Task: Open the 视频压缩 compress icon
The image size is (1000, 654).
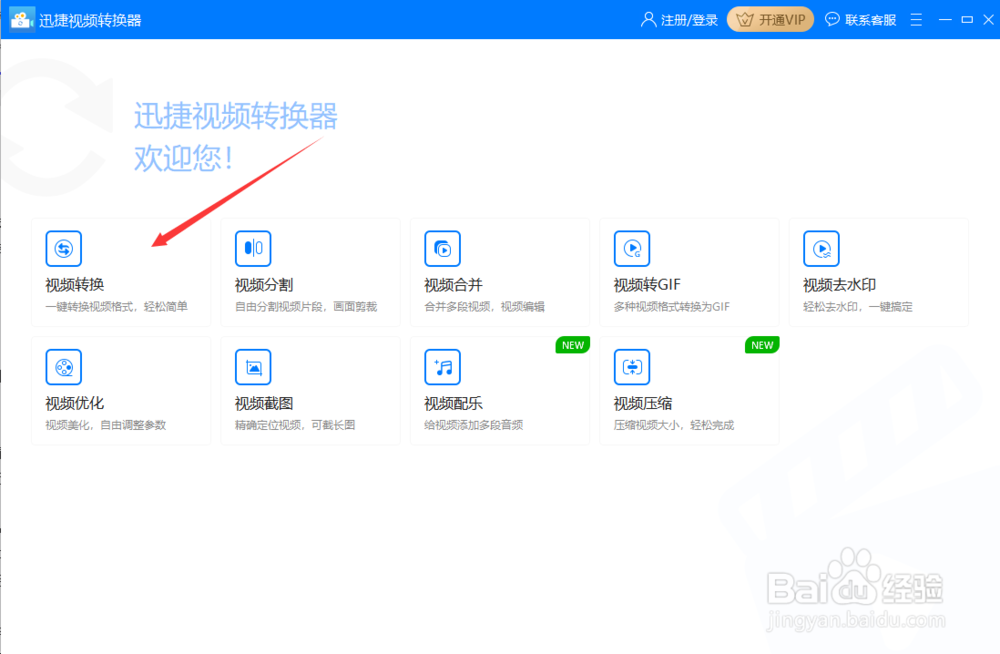Action: [x=632, y=367]
